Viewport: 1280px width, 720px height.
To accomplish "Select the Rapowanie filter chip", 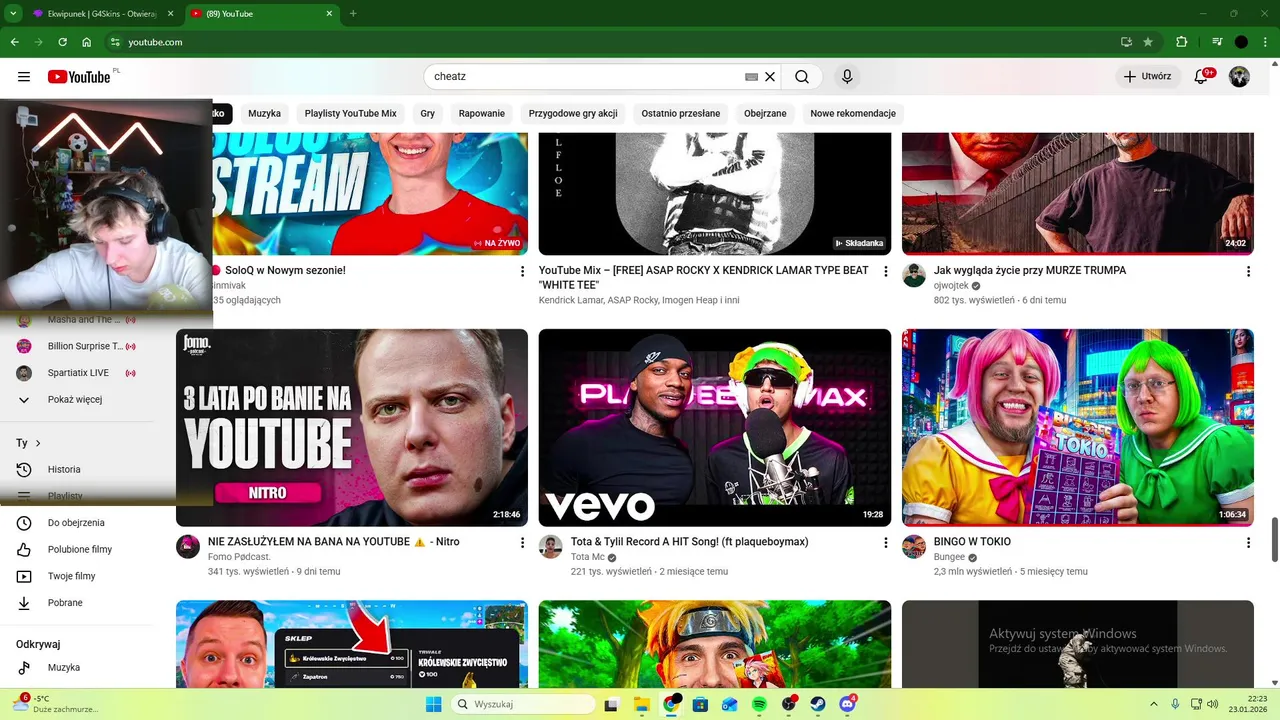I will (x=482, y=113).
